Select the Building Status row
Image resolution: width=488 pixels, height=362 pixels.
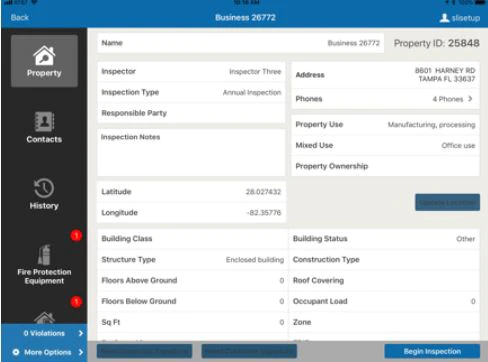coord(384,239)
